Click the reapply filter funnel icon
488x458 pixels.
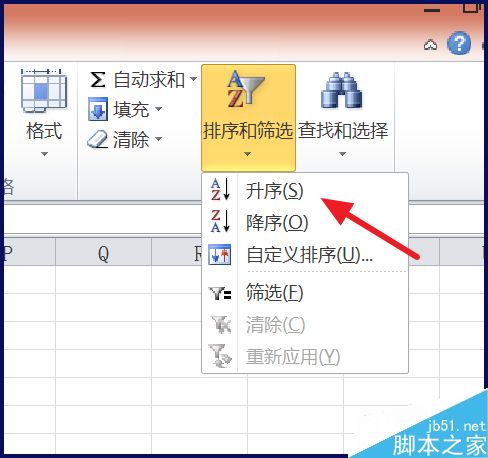[x=220, y=356]
